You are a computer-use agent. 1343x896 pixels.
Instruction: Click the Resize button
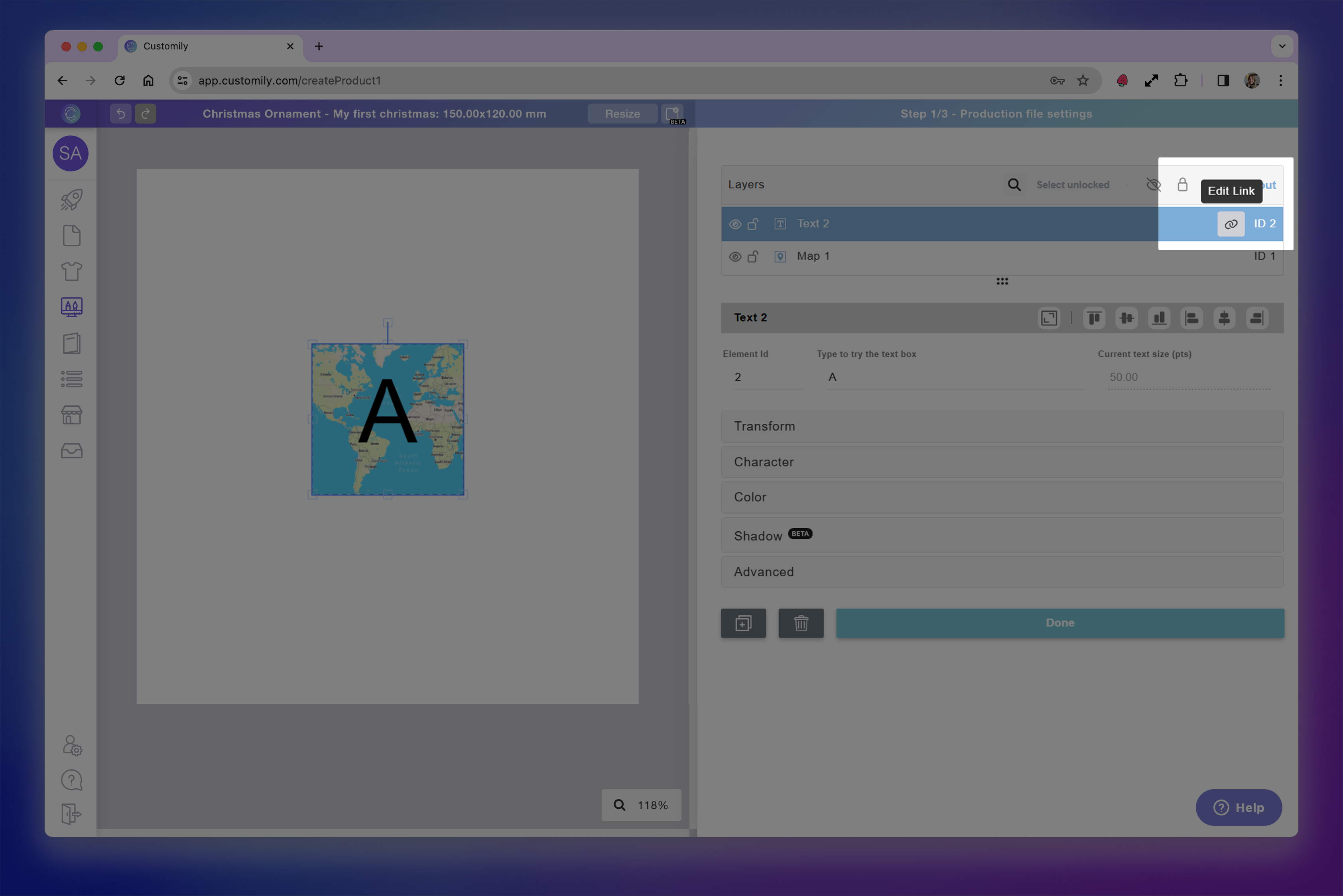[x=622, y=114]
